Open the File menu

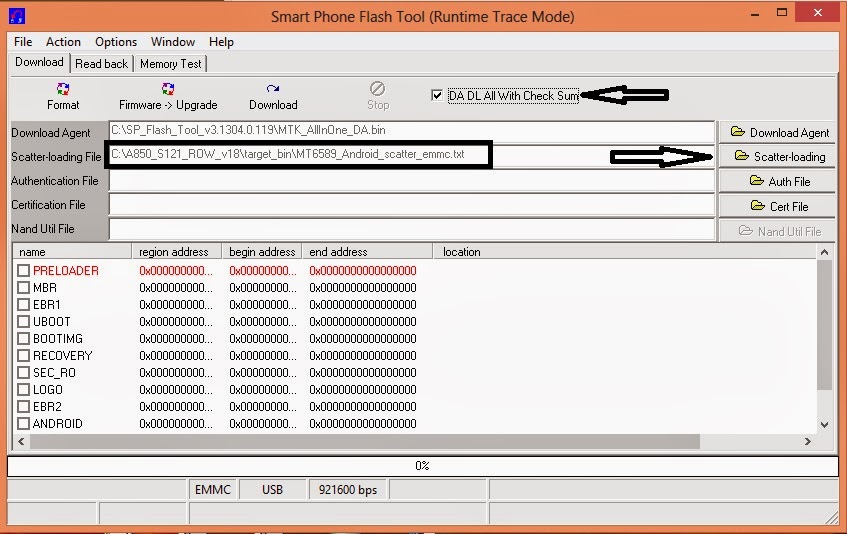[x=23, y=42]
